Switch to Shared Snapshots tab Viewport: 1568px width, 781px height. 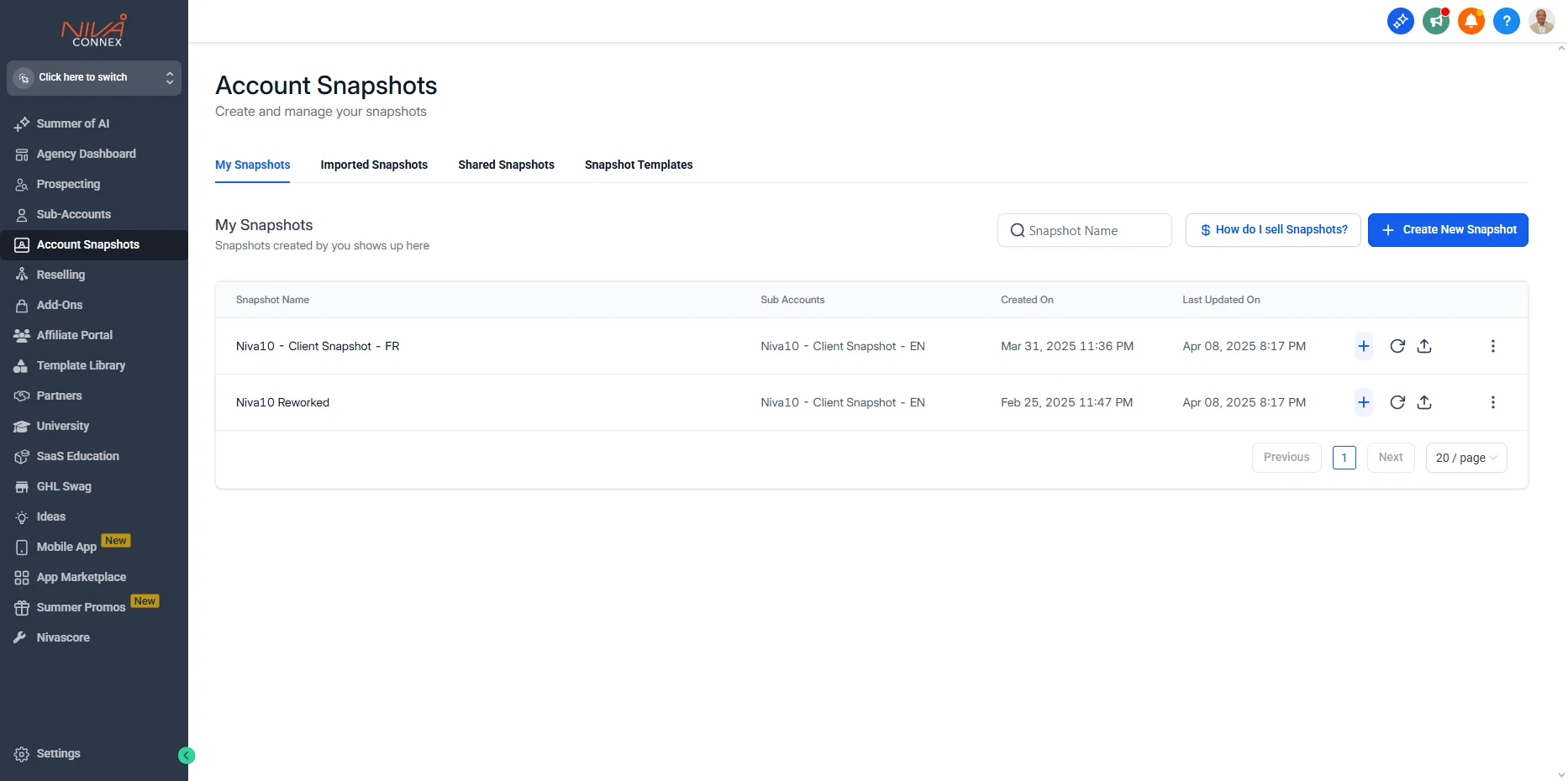tap(506, 165)
